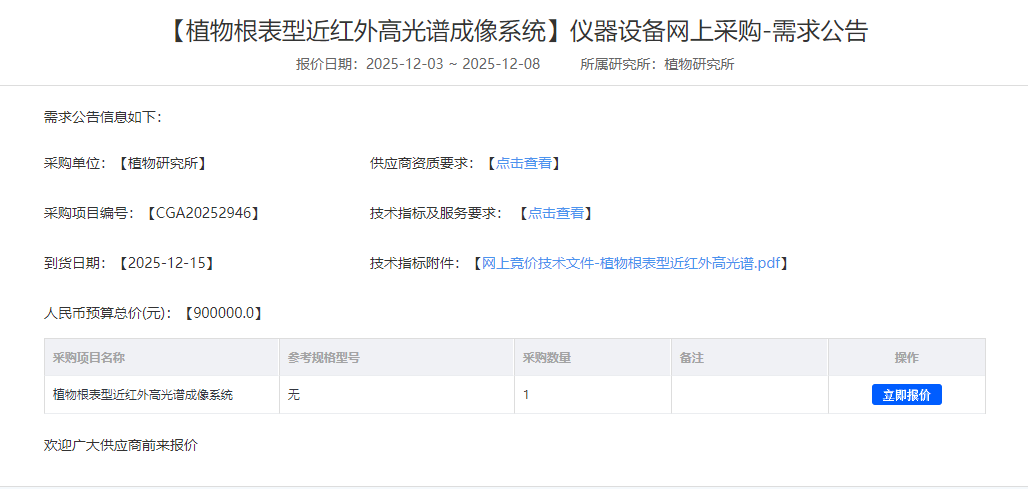This screenshot has width=1028, height=489.
Task: Select the 报价日期 date range text
Action: pos(452,64)
